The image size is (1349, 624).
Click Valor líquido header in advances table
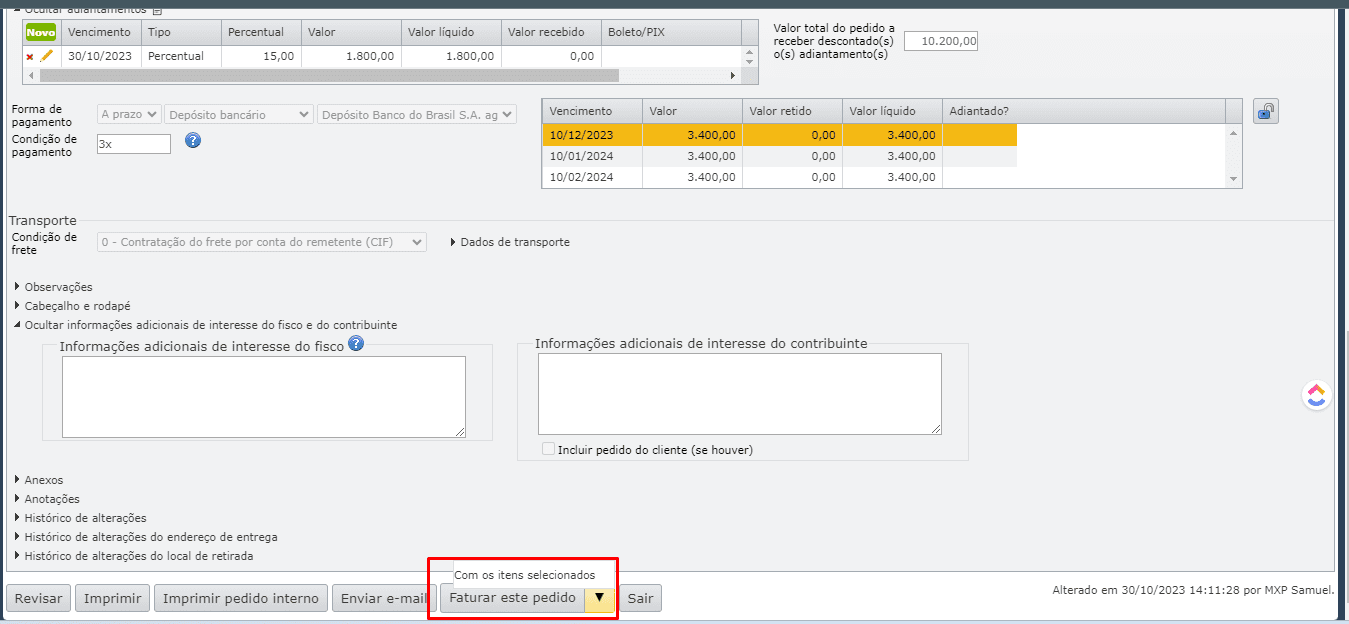click(451, 33)
